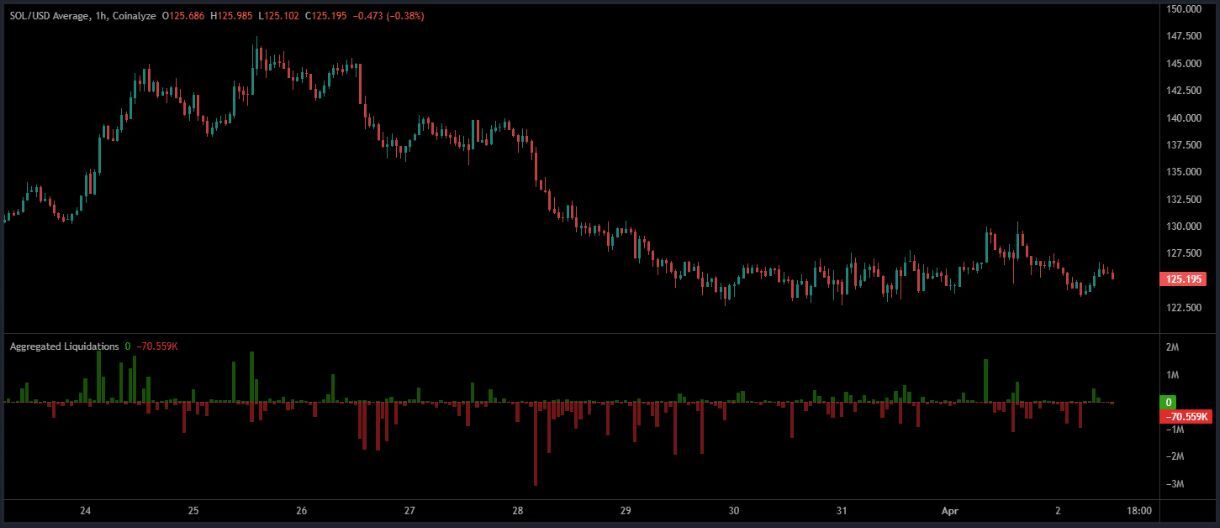Click the 27 date label

tap(409, 511)
